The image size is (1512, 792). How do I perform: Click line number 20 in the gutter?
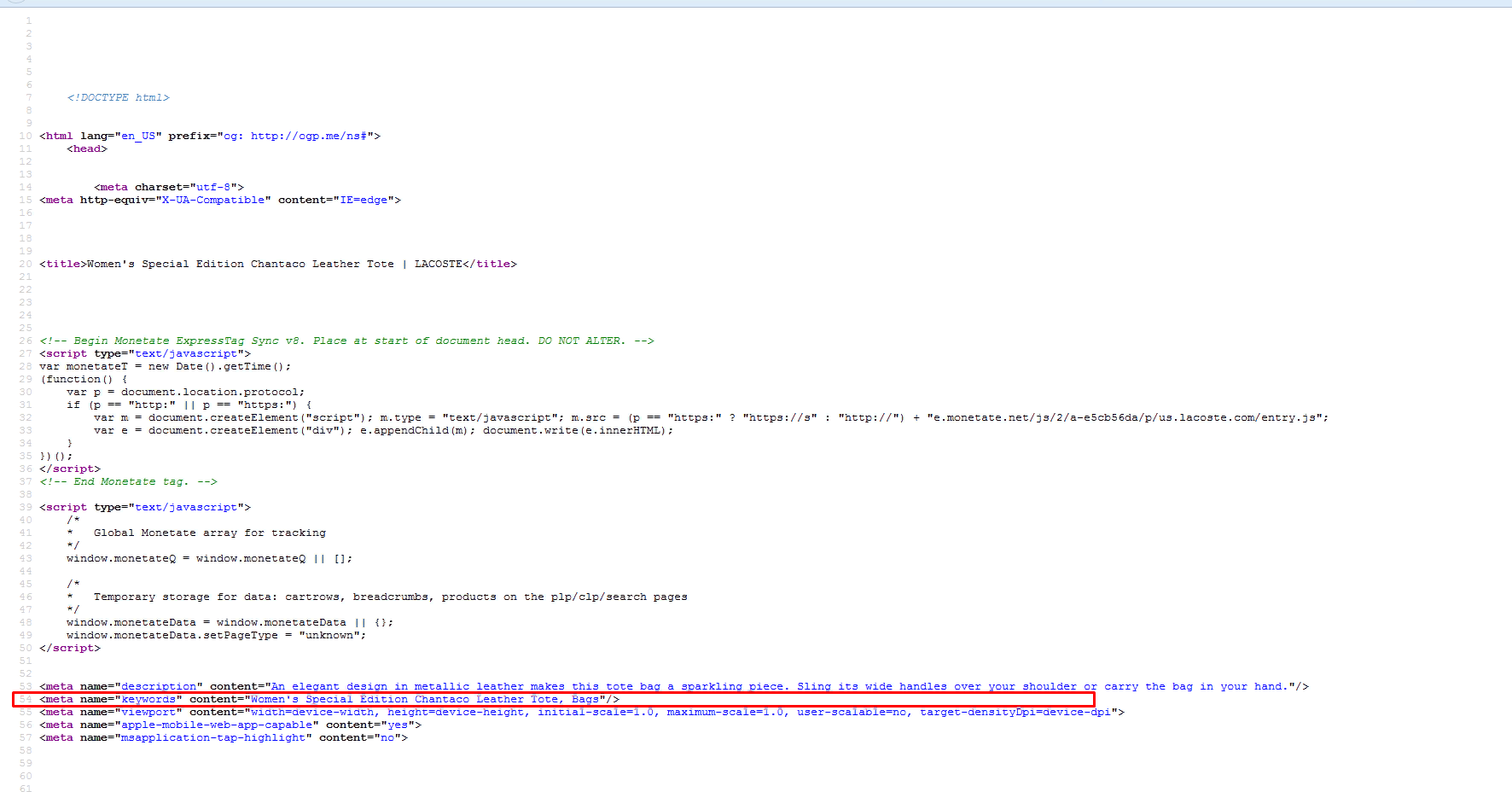[x=26, y=264]
